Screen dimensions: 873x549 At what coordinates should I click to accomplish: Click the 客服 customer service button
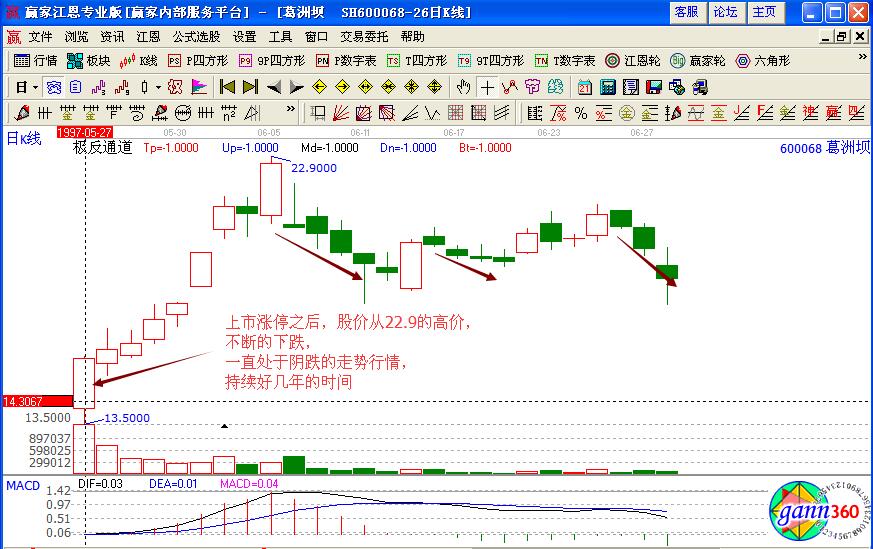click(x=686, y=12)
